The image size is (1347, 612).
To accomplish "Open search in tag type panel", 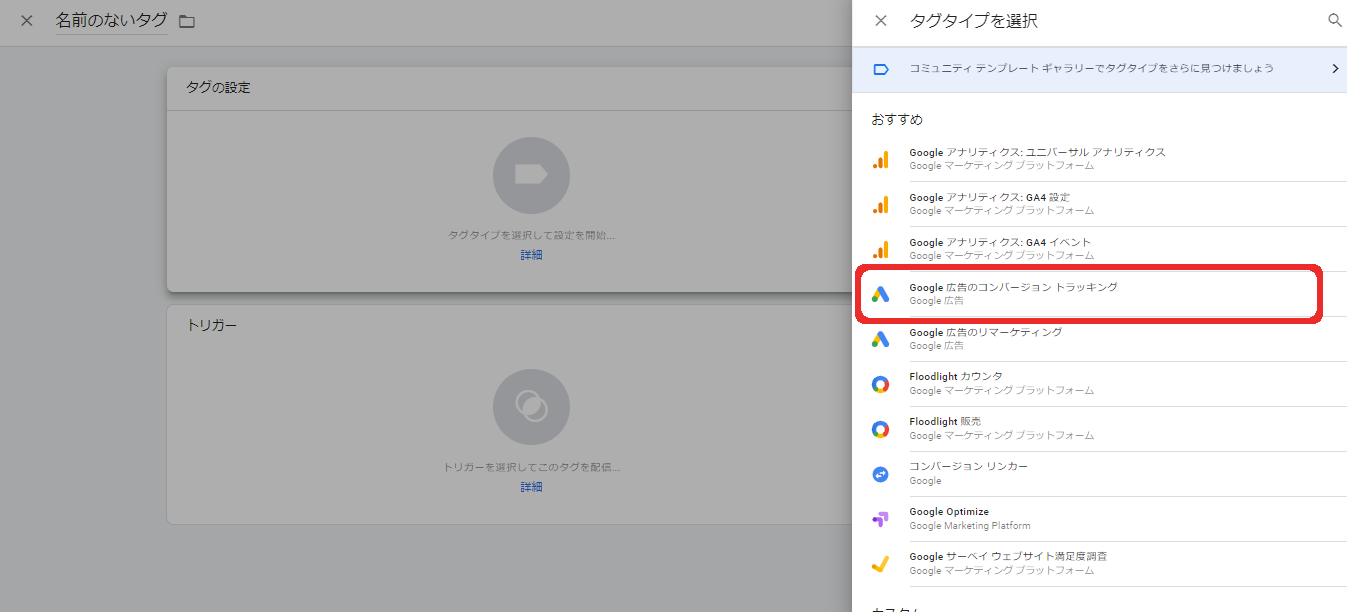I will 1334,21.
